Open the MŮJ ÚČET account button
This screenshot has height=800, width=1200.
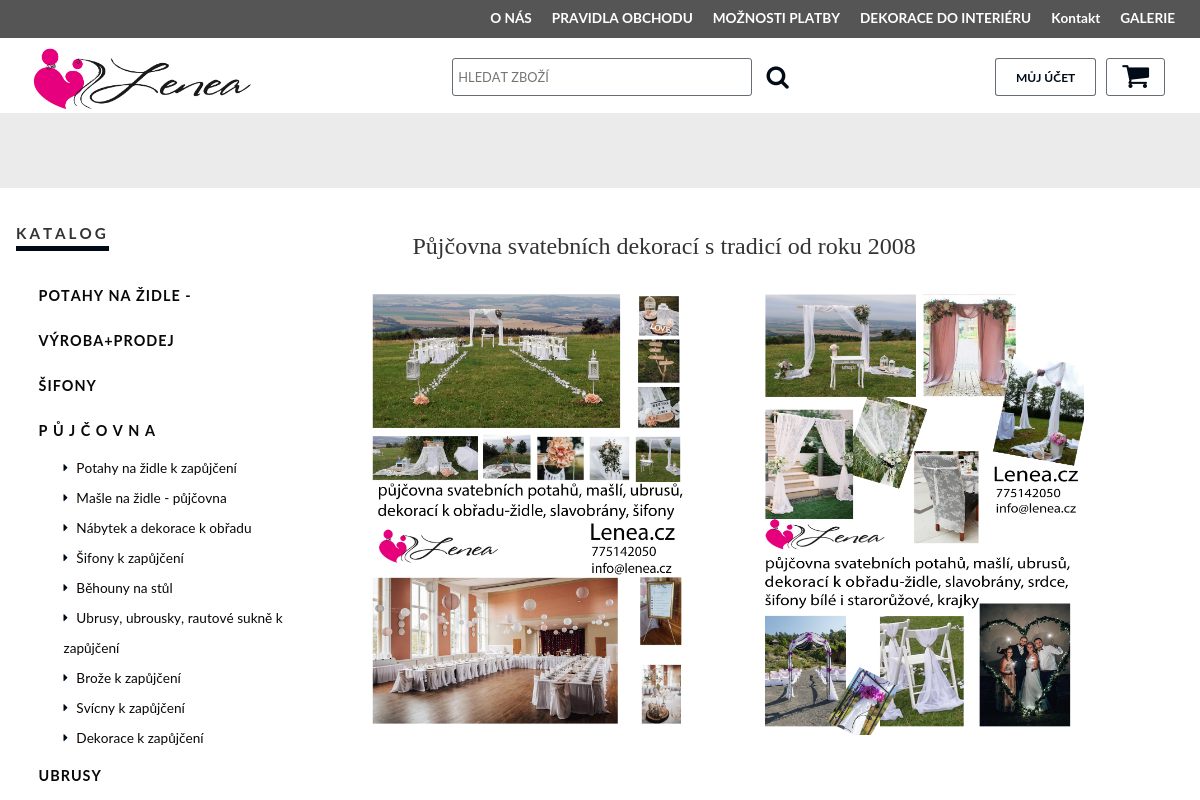pos(1045,77)
